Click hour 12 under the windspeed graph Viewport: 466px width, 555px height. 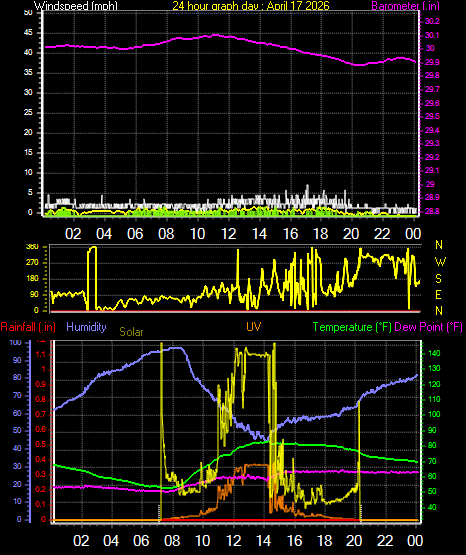click(x=228, y=234)
